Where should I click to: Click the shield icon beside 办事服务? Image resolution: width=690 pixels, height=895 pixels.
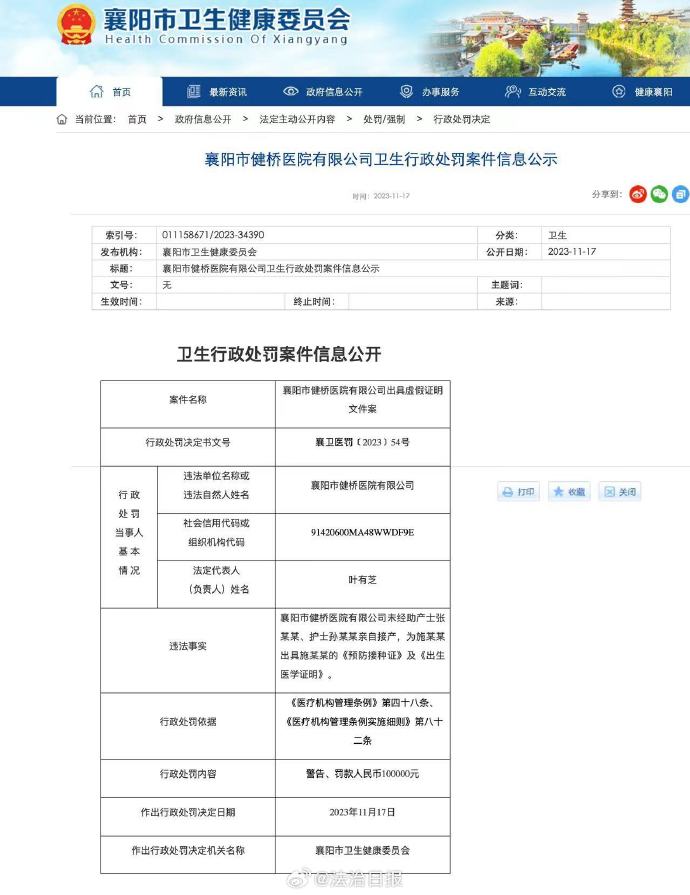click(406, 92)
